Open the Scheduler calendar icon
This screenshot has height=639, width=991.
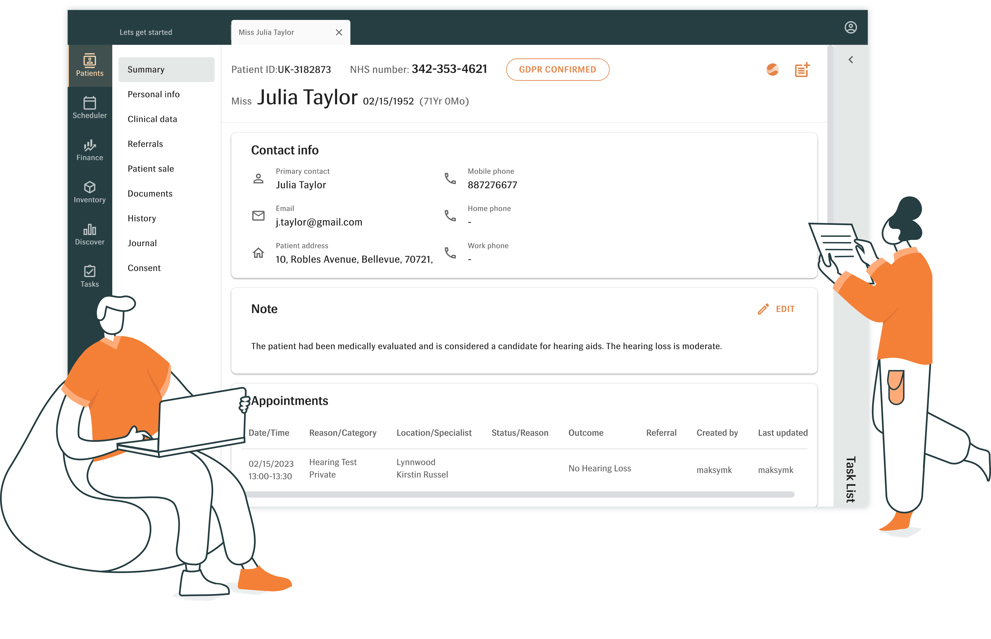pyautogui.click(x=89, y=107)
